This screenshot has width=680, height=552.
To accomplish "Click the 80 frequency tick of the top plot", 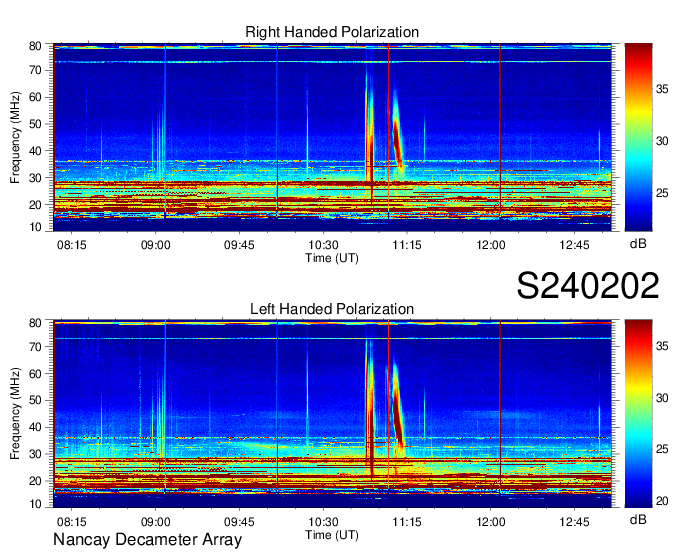I will pyautogui.click(x=35, y=46).
